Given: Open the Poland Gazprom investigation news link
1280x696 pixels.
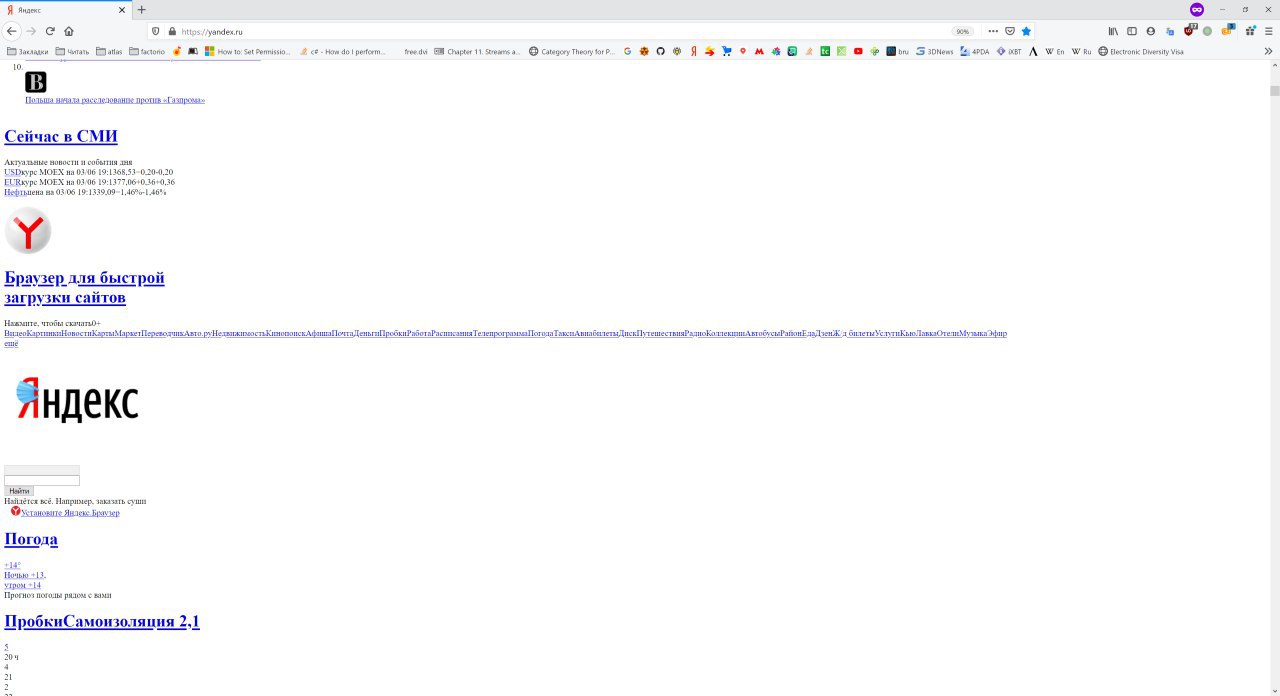Looking at the screenshot, I should tap(115, 100).
